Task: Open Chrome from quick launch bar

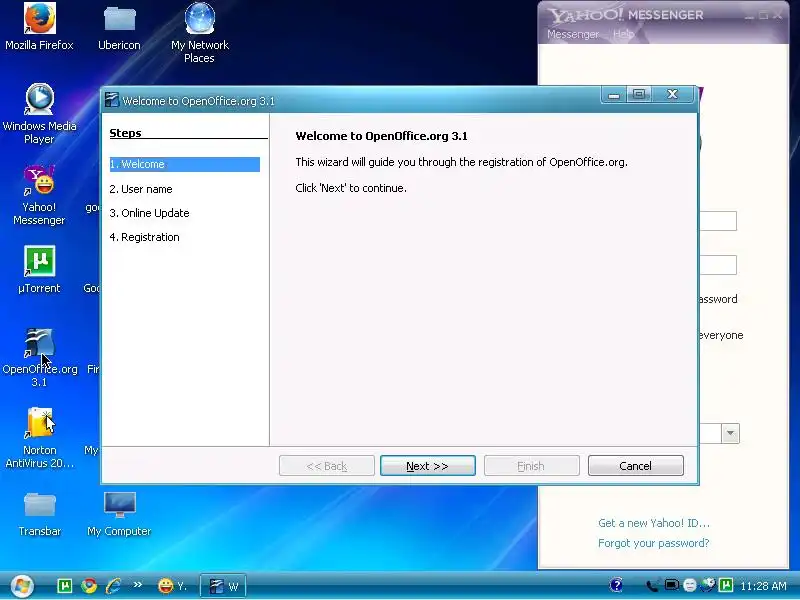Action: (x=89, y=586)
